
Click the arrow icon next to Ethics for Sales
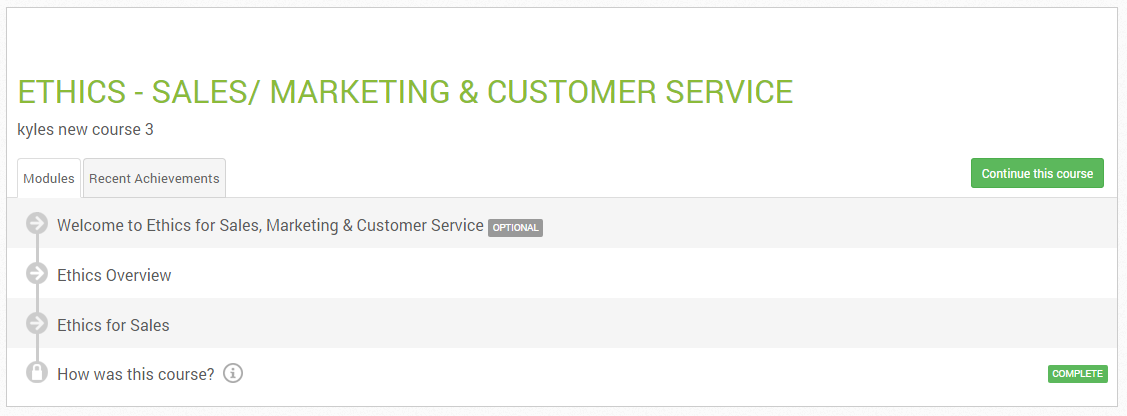(37, 323)
